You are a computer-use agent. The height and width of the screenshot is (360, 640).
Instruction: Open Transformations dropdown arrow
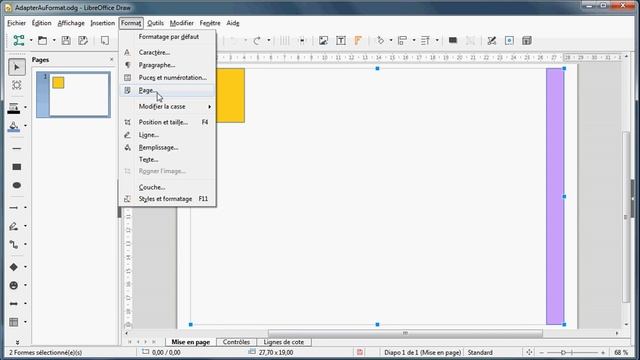(x=391, y=40)
